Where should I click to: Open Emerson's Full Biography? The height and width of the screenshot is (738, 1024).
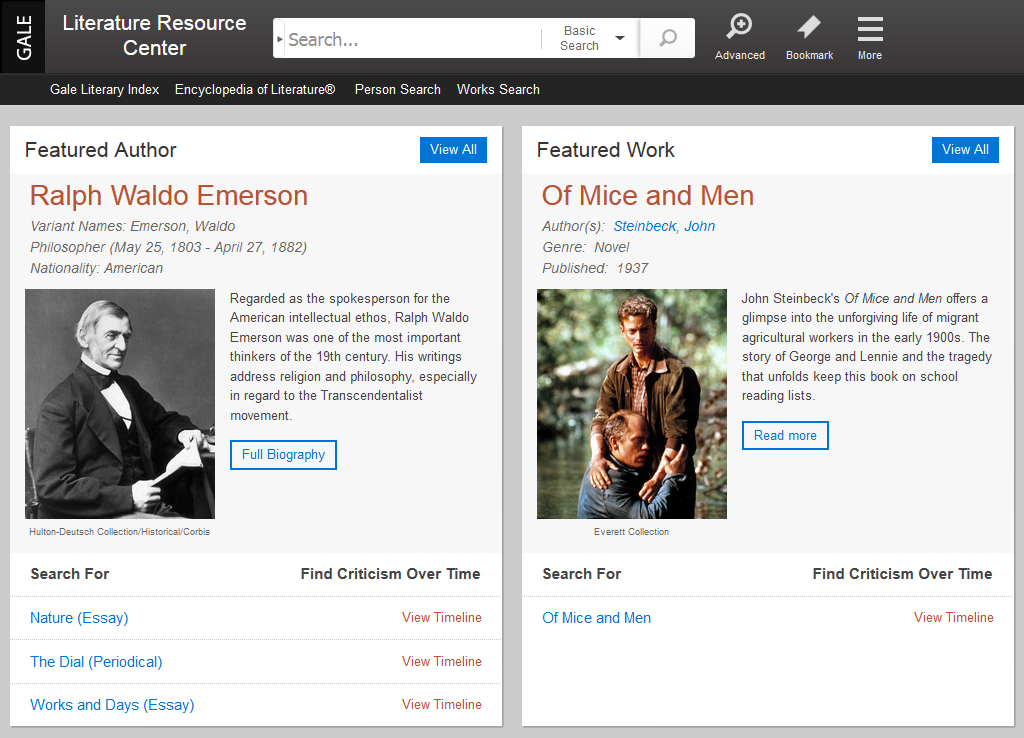283,455
